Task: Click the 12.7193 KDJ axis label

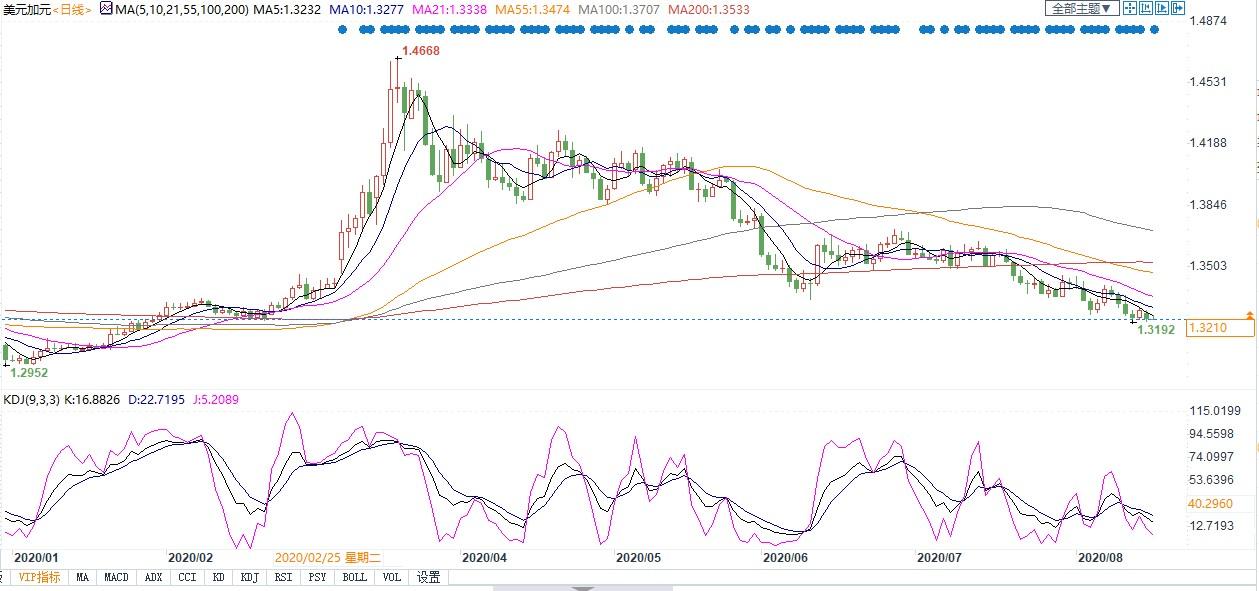Action: point(1210,525)
